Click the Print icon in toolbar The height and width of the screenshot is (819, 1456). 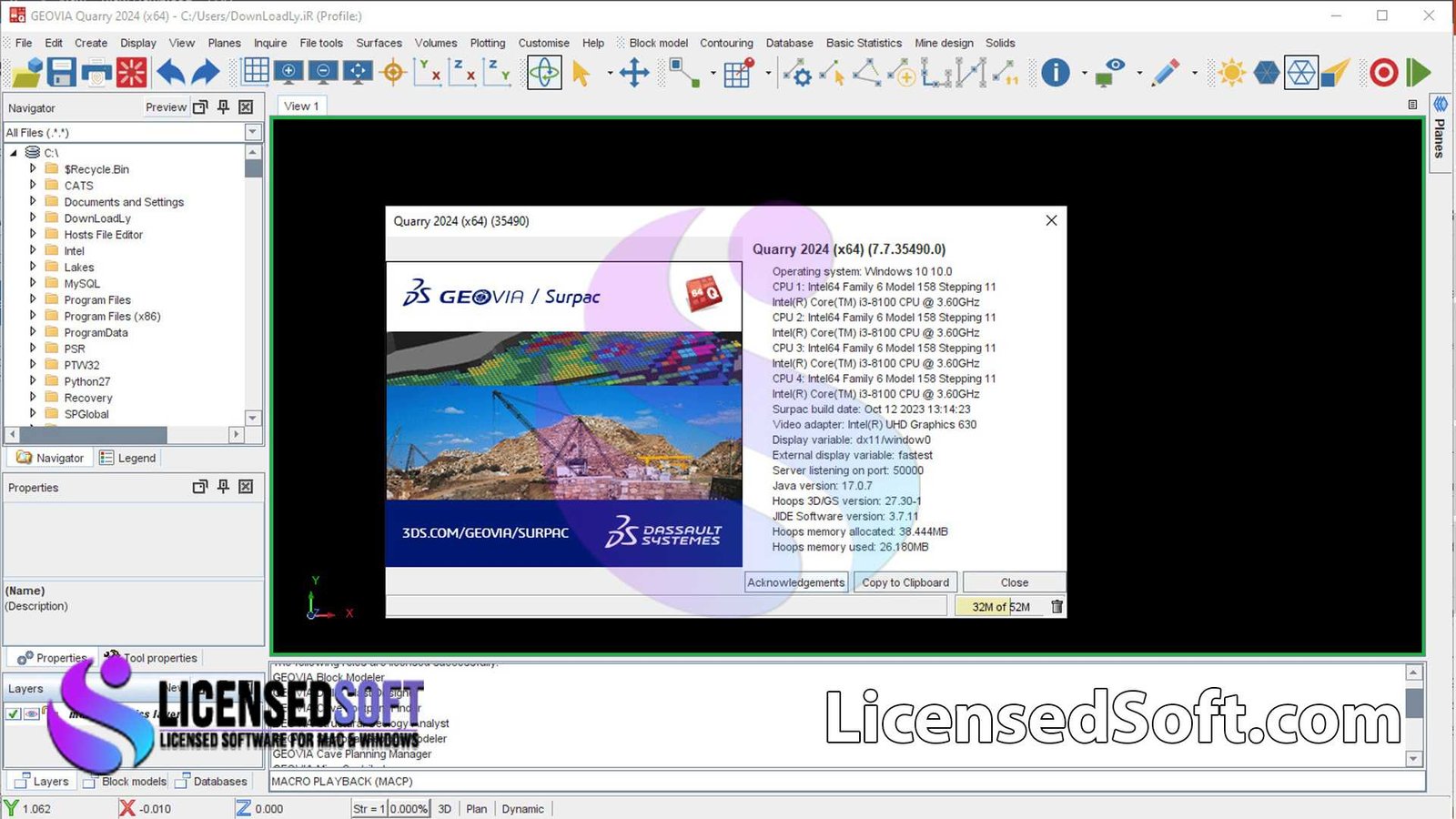click(x=96, y=73)
